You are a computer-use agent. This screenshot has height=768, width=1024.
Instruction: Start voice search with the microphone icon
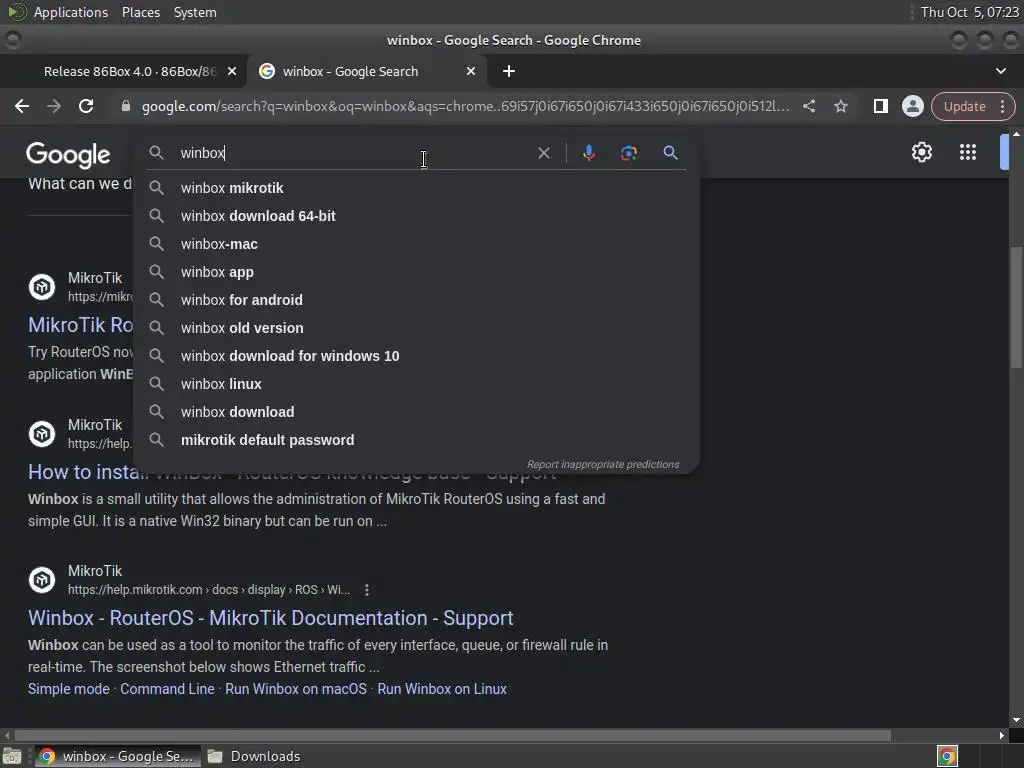coord(588,153)
